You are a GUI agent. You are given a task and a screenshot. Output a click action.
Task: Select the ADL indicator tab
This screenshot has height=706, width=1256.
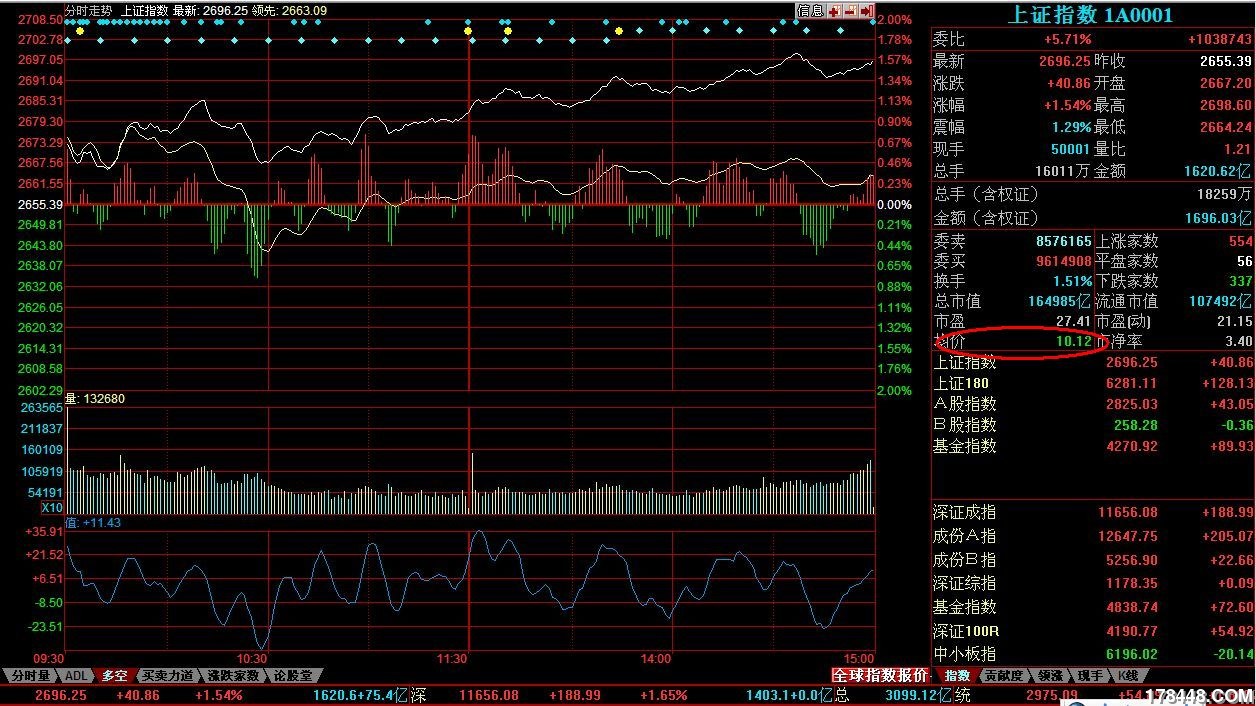78,676
